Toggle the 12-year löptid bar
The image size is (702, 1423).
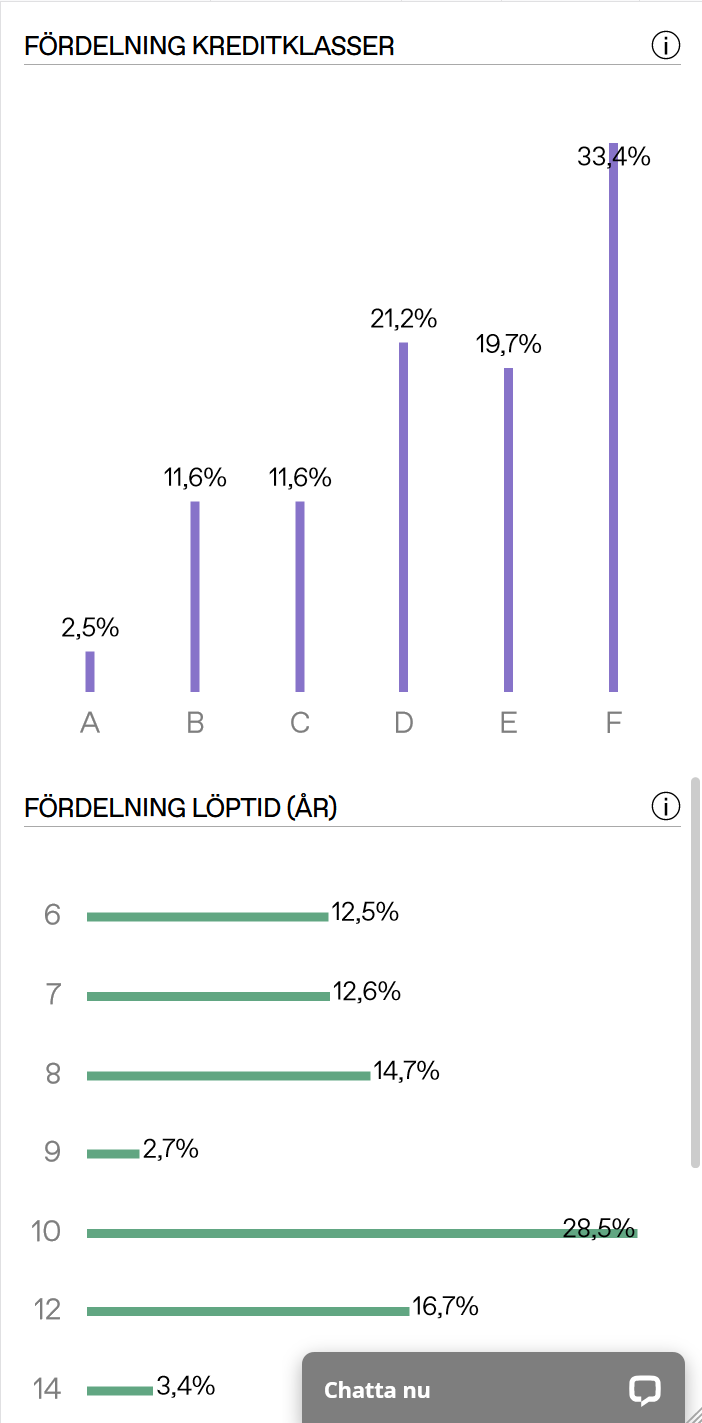245,1308
